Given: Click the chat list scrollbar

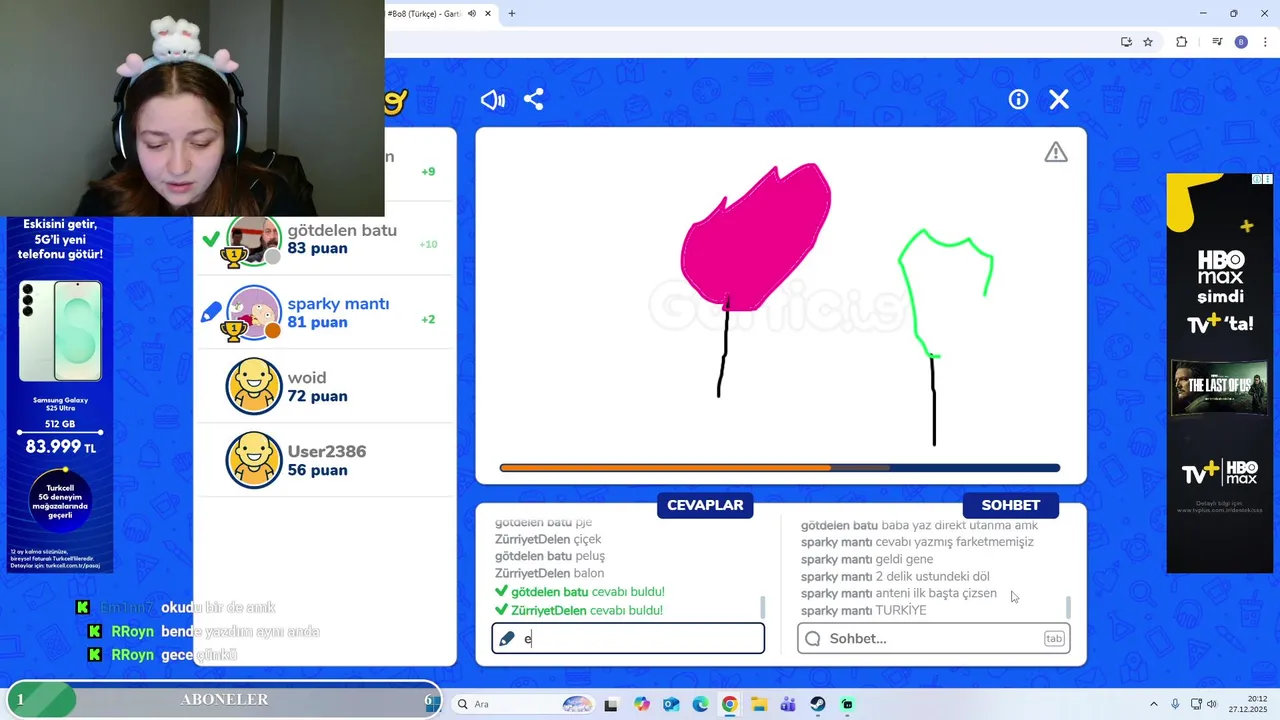Looking at the screenshot, I should coord(1069,607).
